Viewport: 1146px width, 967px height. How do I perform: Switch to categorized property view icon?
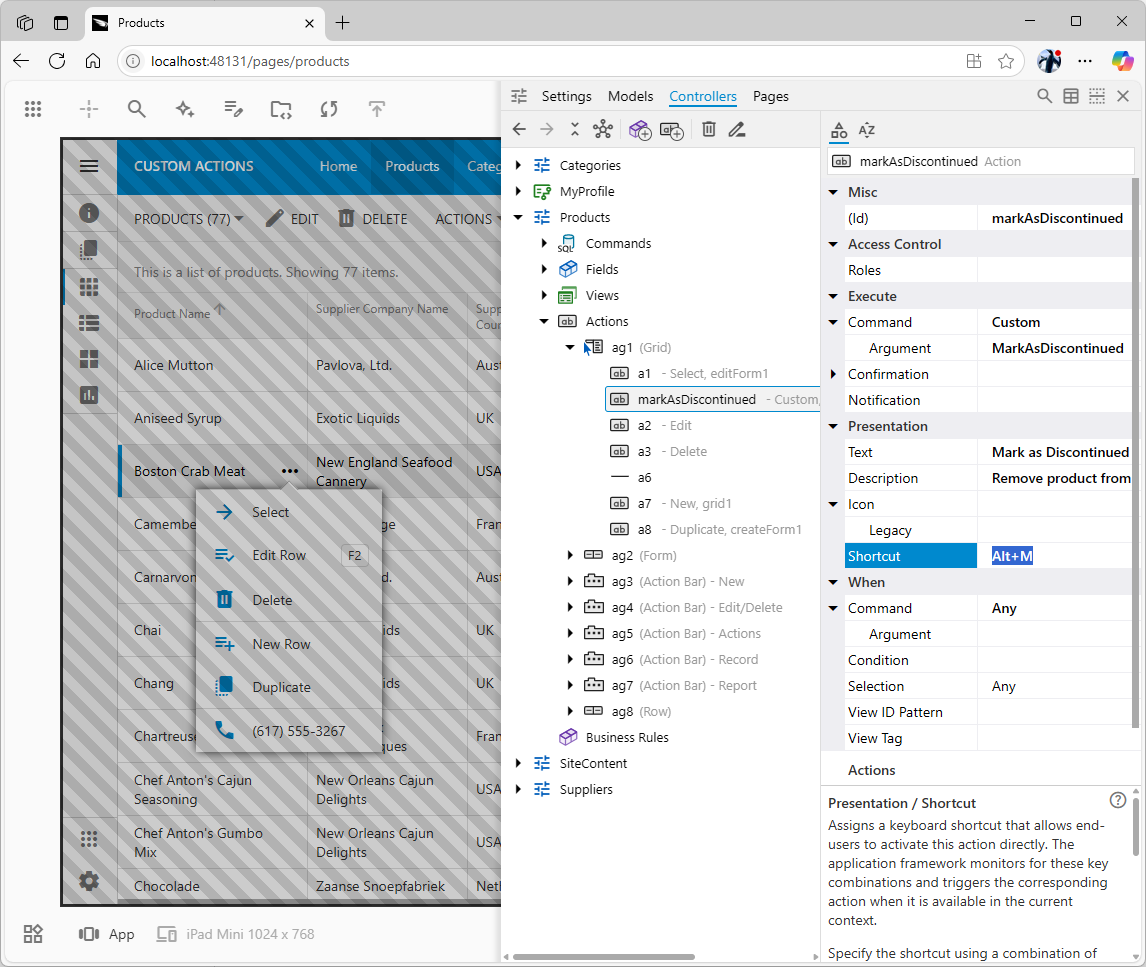[x=839, y=130]
